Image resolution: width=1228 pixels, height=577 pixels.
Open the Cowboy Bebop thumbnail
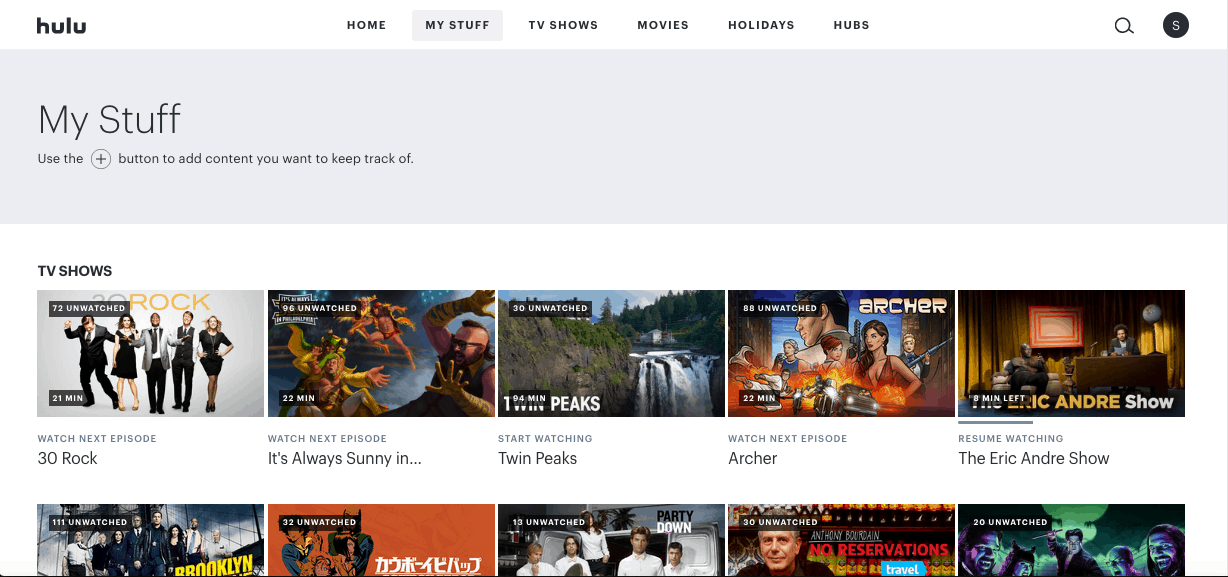pos(381,540)
